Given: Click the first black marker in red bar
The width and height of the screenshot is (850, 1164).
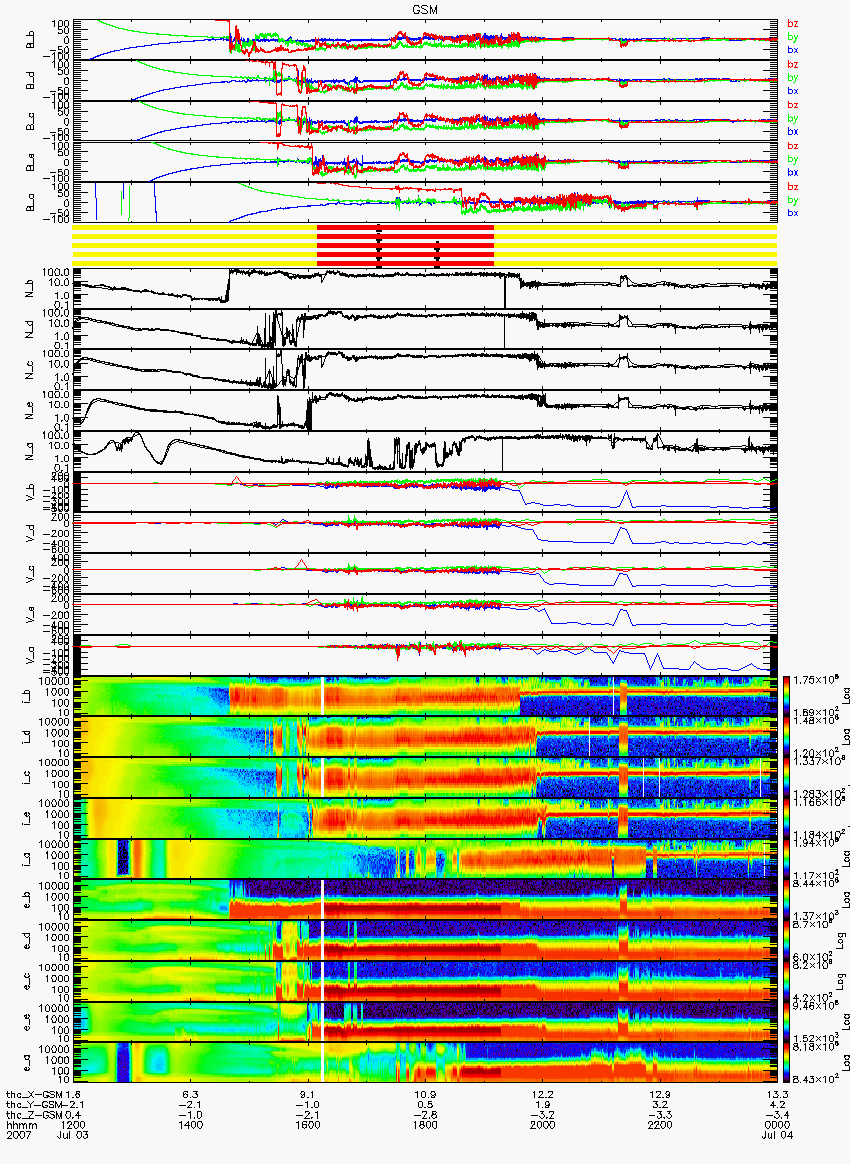Looking at the screenshot, I should (379, 245).
